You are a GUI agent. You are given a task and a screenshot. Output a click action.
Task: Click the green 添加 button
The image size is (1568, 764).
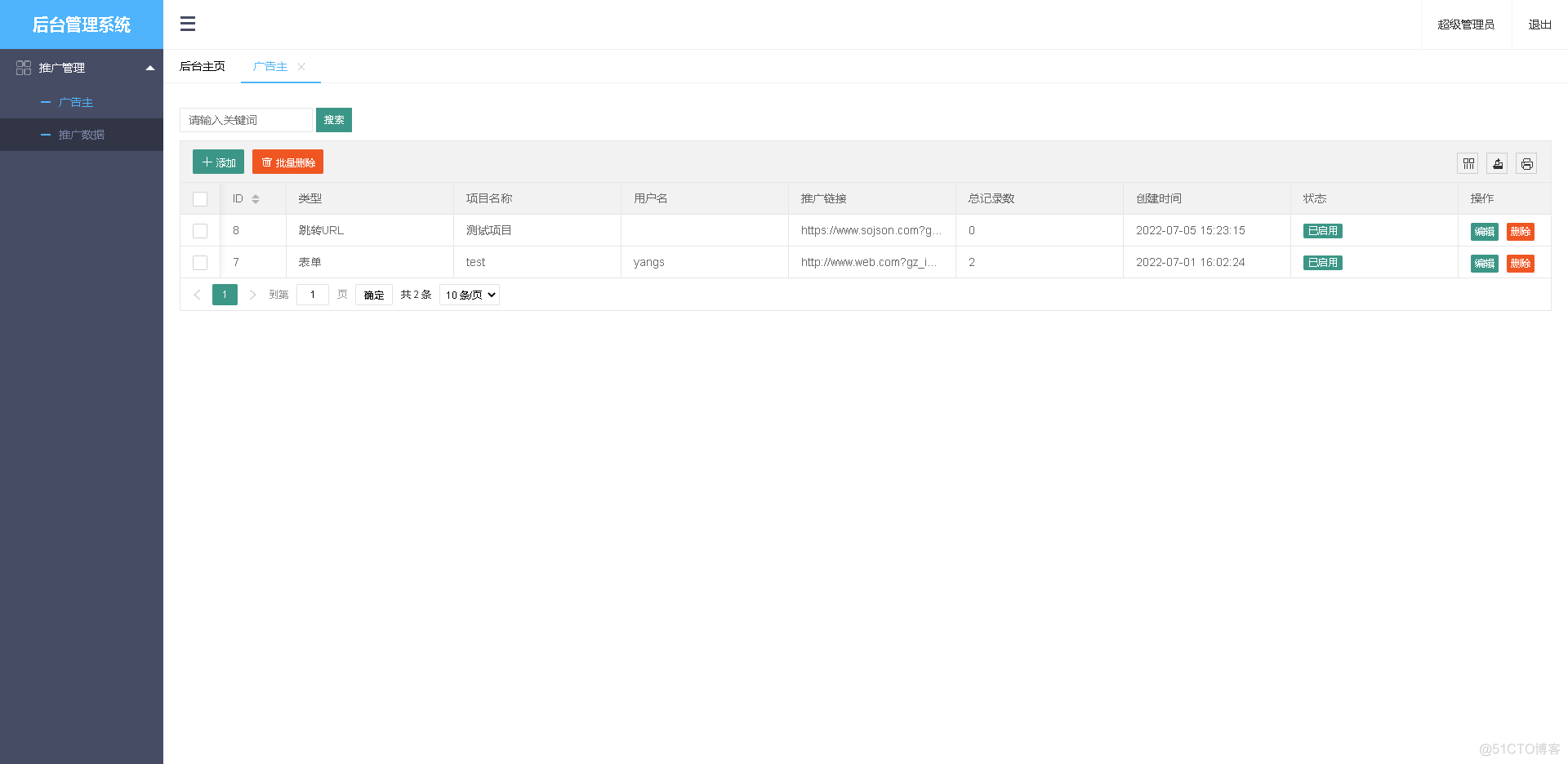tap(218, 162)
